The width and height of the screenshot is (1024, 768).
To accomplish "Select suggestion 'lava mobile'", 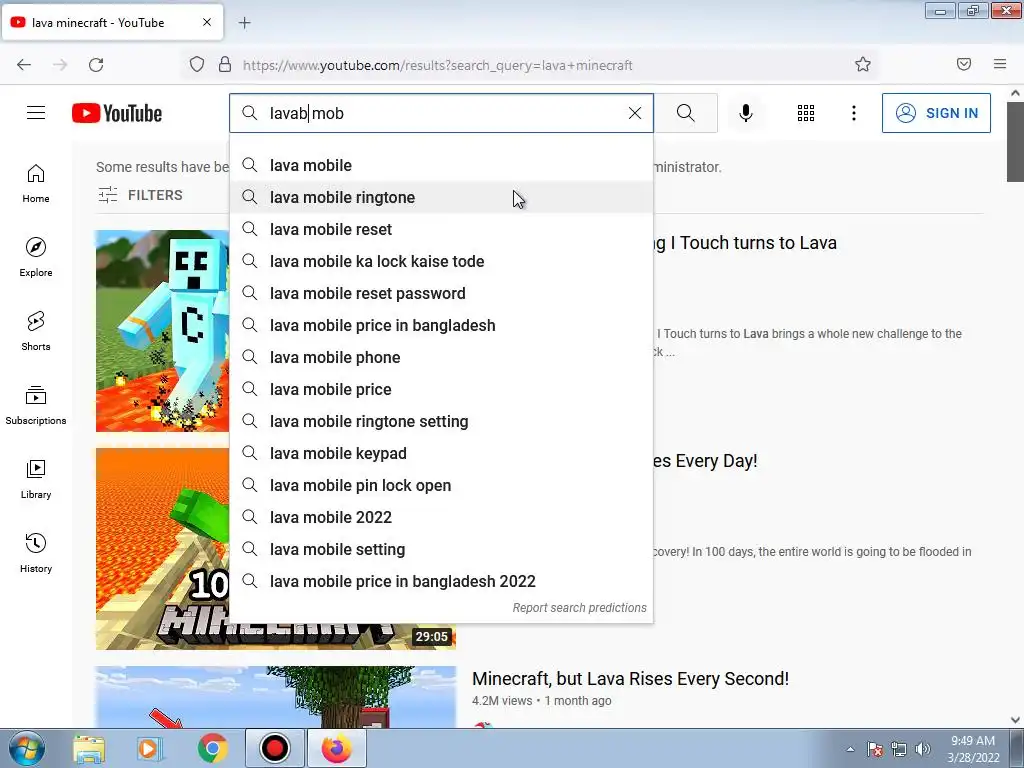I will [441, 165].
